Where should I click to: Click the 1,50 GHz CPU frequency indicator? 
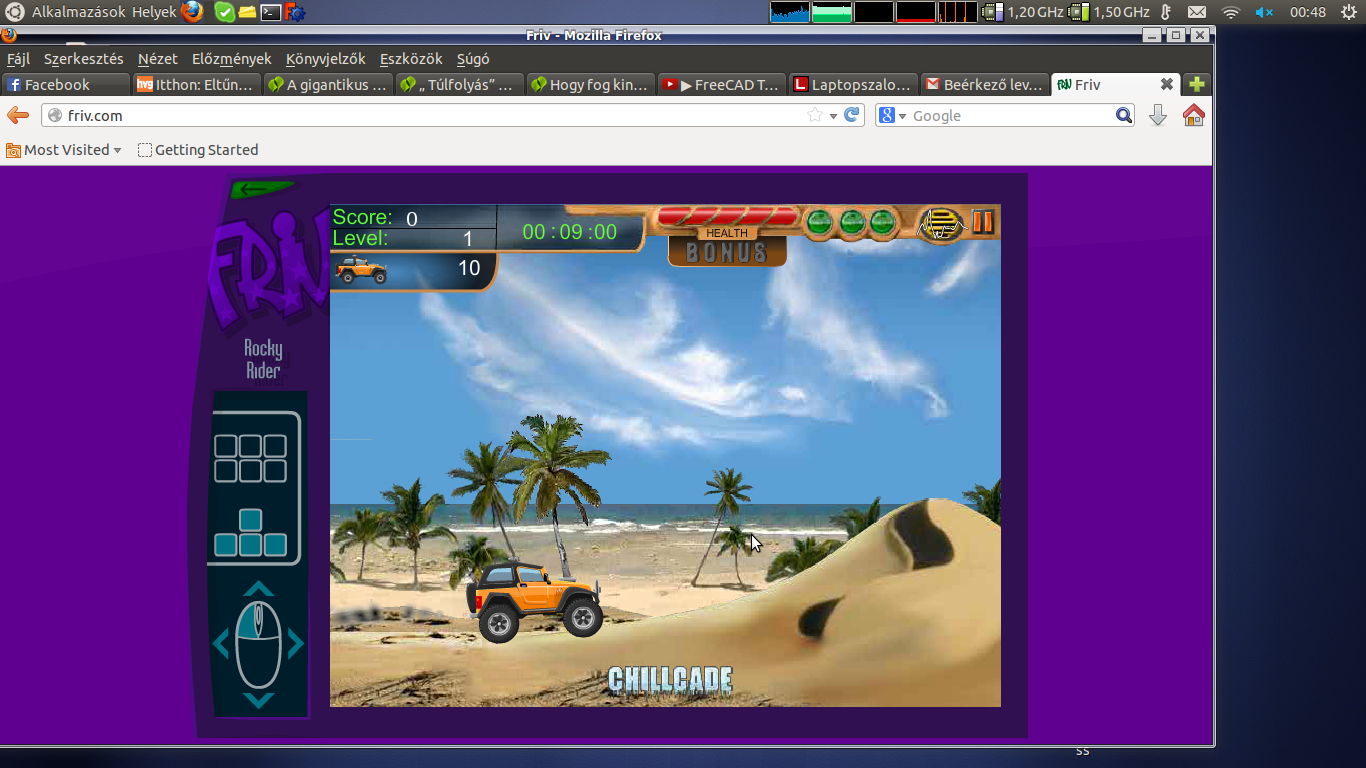click(x=1110, y=12)
